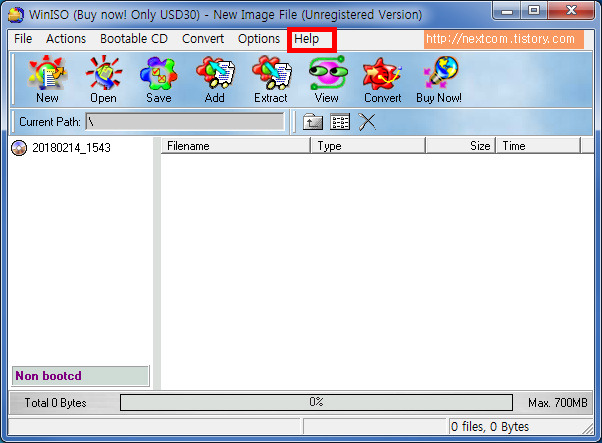Viewport: 602px width, 443px height.
Task: Sort by the Time column header
Action: tap(538, 146)
